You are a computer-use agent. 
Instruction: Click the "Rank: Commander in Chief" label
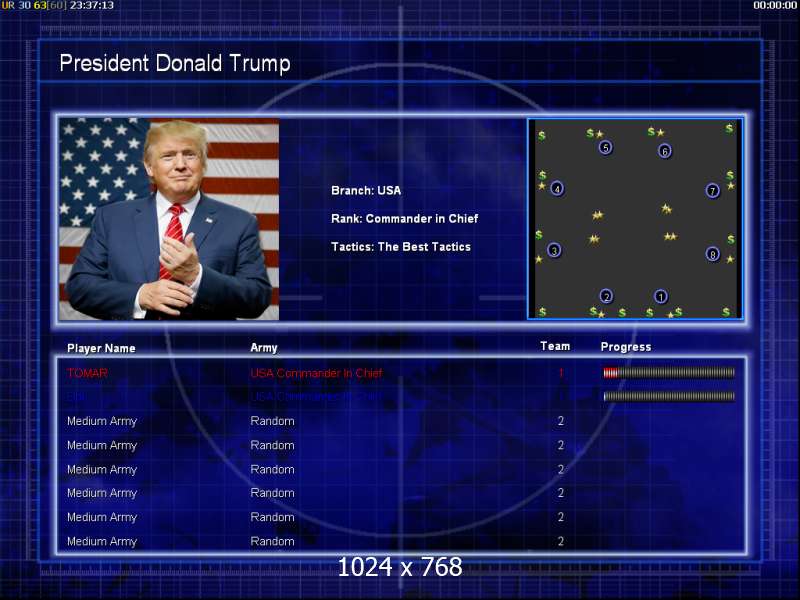coord(405,219)
